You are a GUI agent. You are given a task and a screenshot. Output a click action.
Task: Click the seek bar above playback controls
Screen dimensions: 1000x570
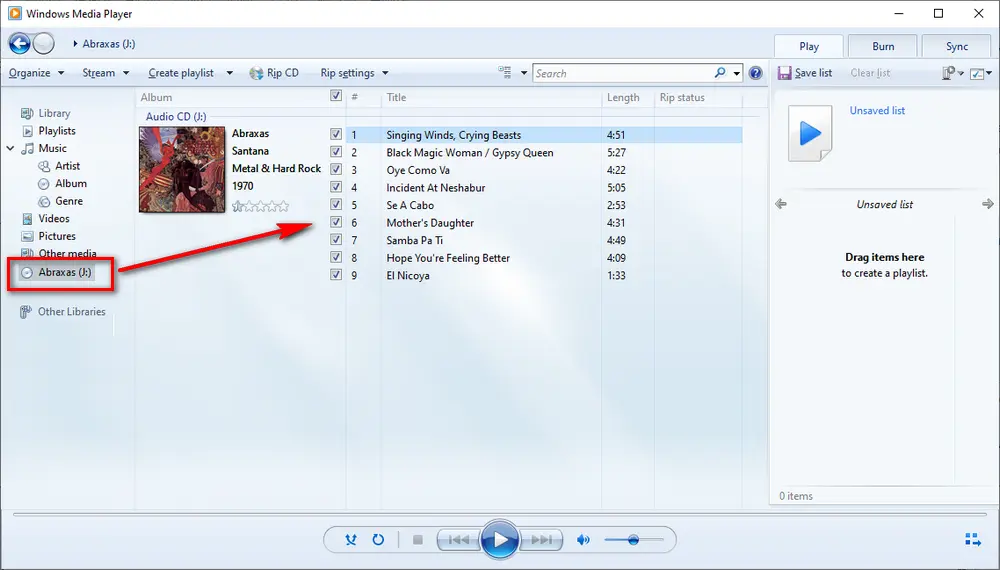499,514
